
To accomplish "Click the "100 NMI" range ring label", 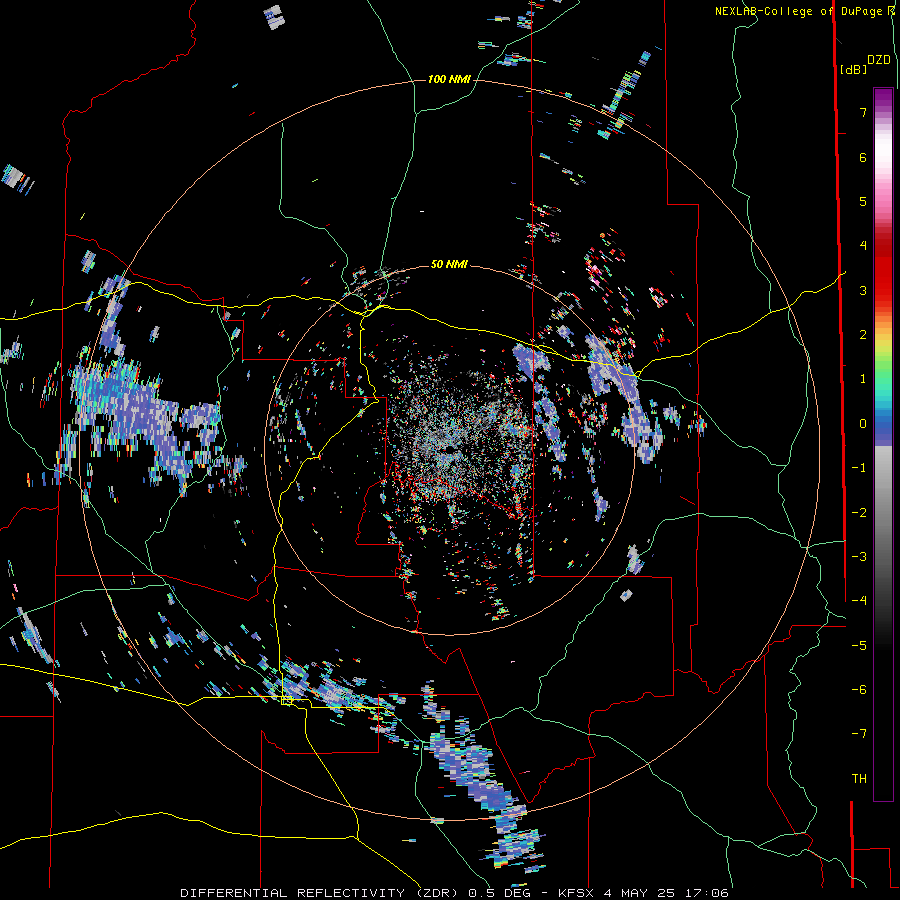I will click(x=449, y=79).
